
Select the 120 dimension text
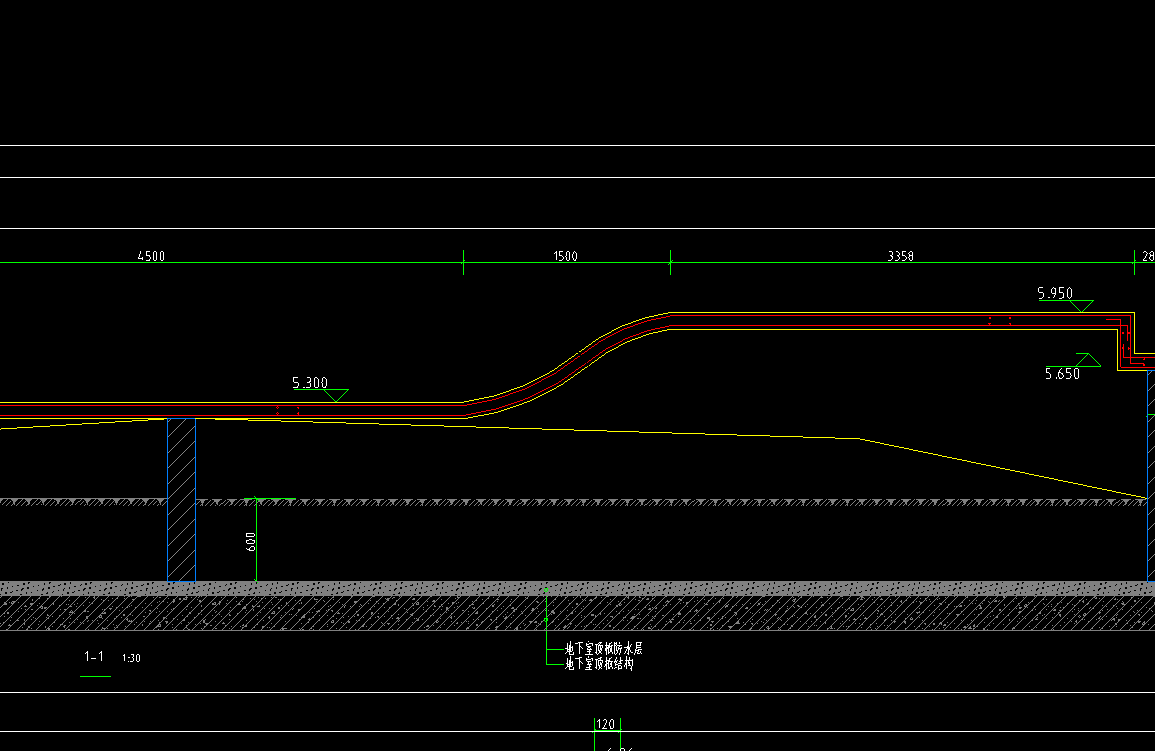(x=605, y=724)
